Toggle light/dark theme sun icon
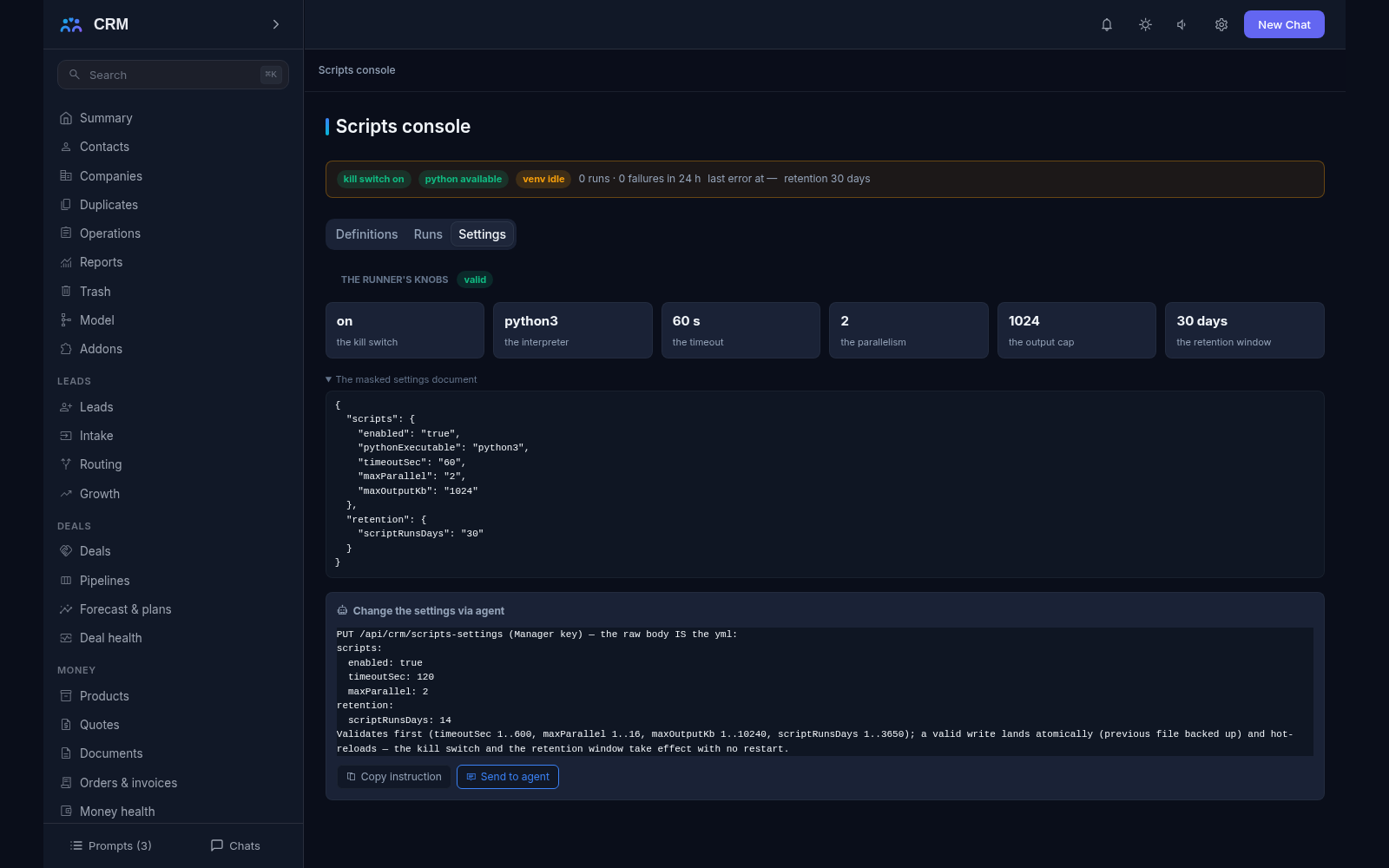This screenshot has height=868, width=1389. point(1145,24)
